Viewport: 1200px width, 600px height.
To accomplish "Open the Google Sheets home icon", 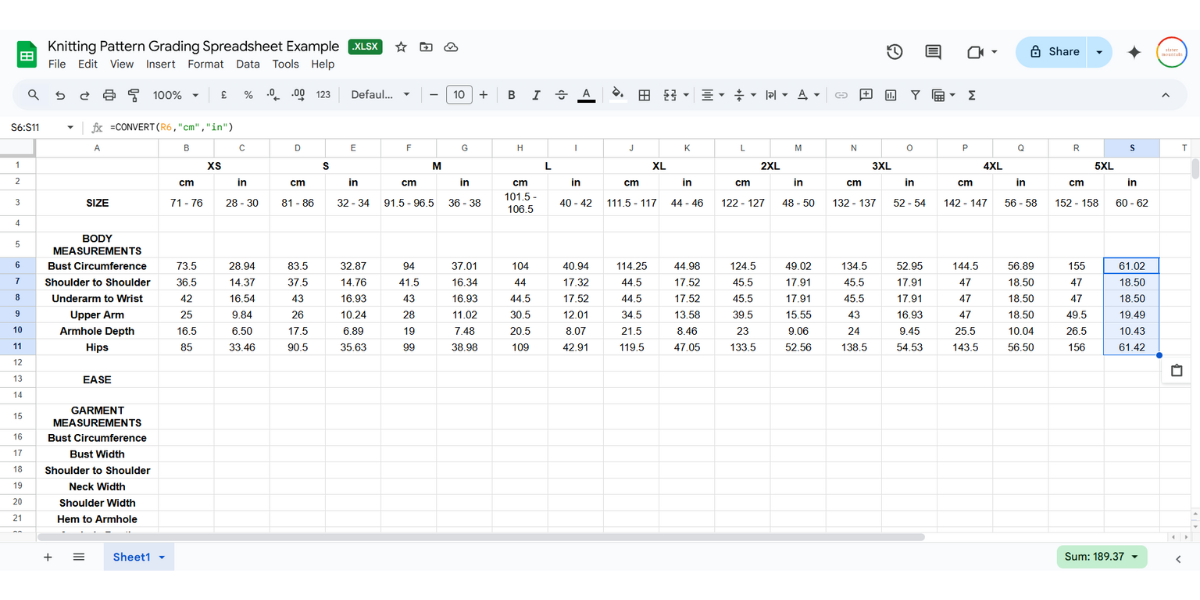I will (x=27, y=53).
